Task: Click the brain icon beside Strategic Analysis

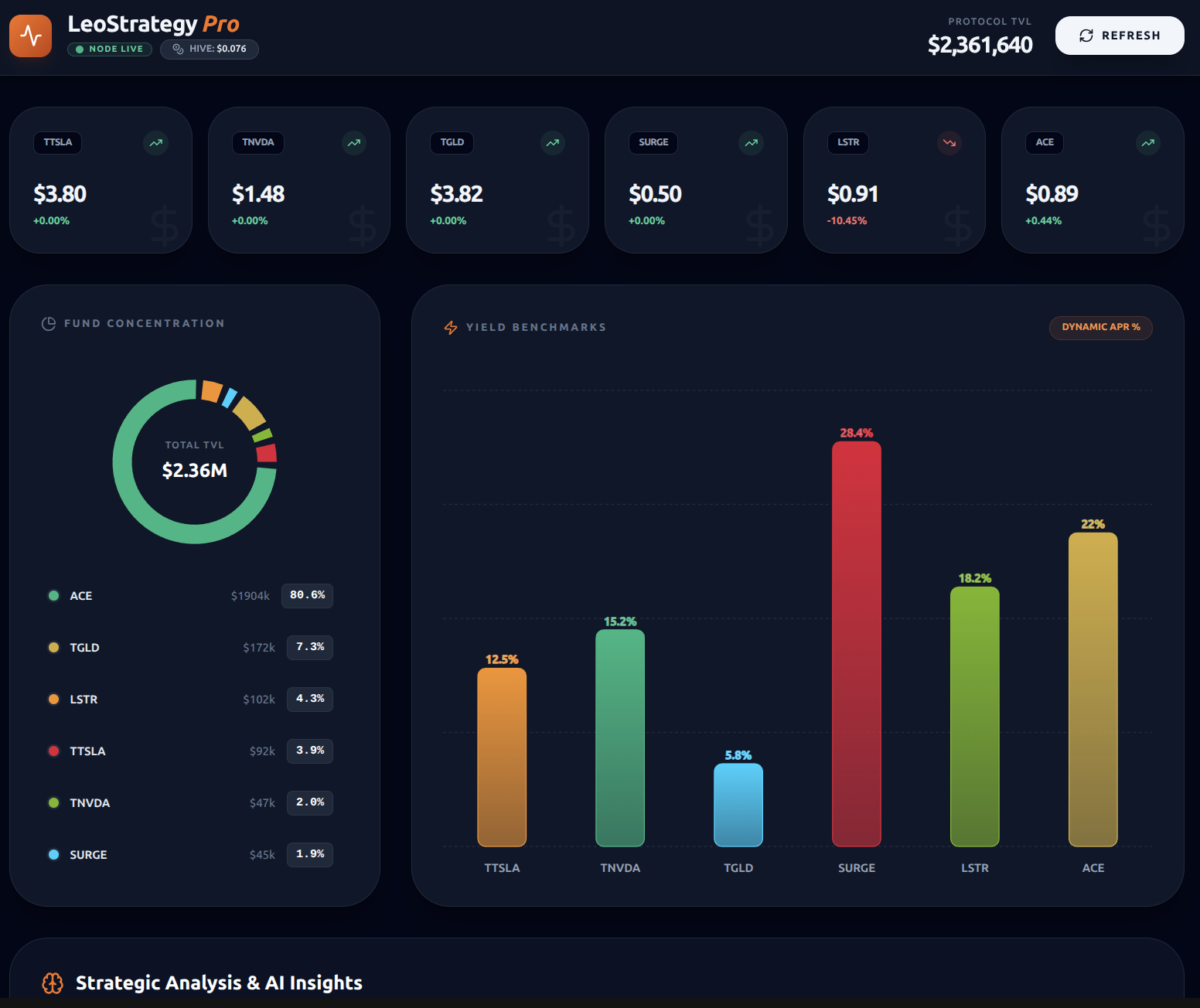Action: 53,982
